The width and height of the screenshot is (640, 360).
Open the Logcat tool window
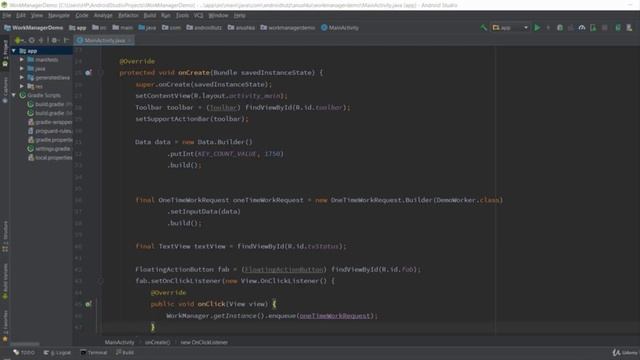57,352
